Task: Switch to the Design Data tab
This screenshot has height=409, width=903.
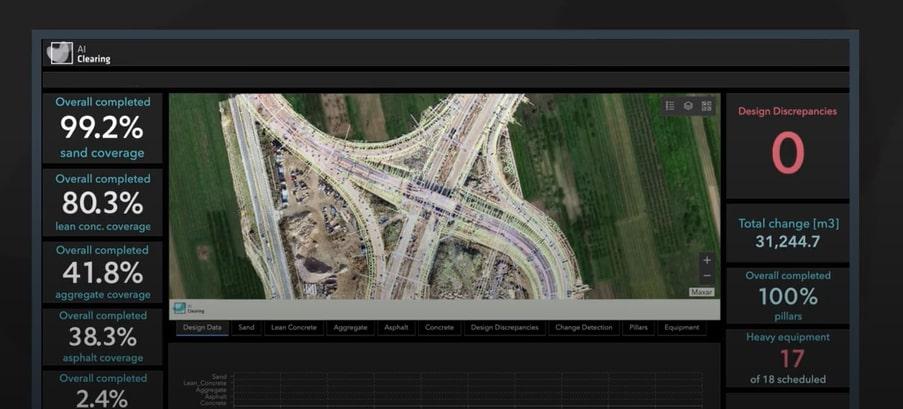Action: coord(203,327)
